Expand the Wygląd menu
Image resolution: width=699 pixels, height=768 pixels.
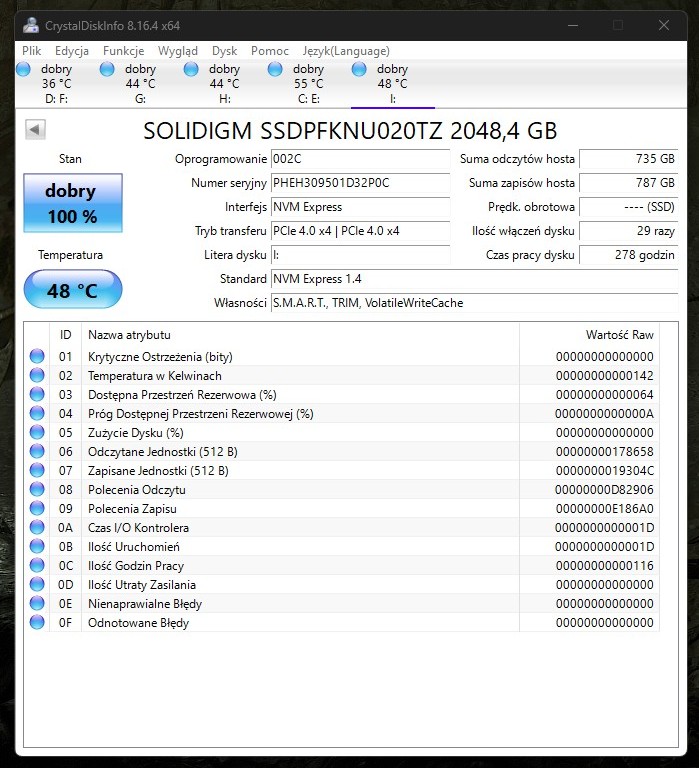177,51
